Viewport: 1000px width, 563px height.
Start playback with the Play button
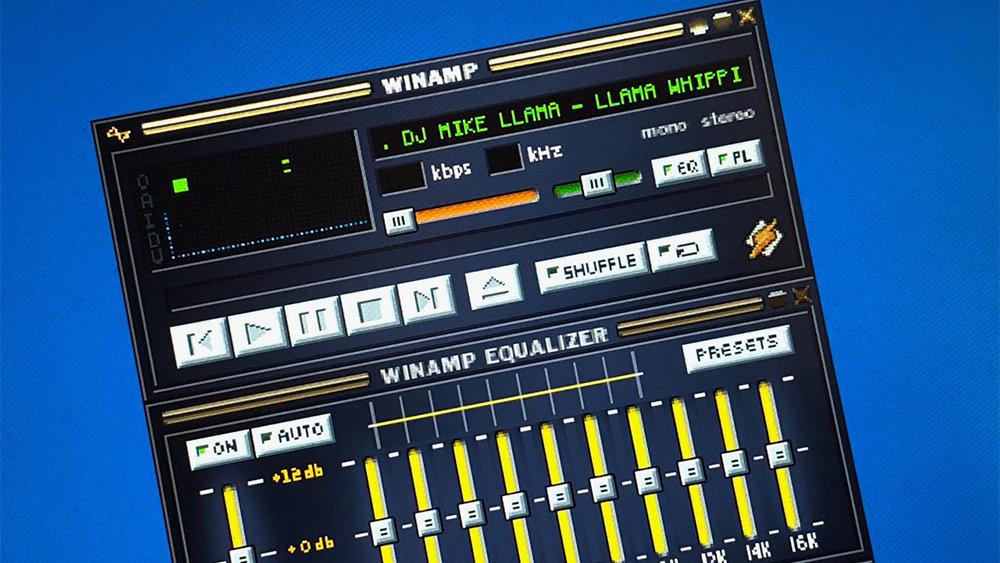coord(257,331)
